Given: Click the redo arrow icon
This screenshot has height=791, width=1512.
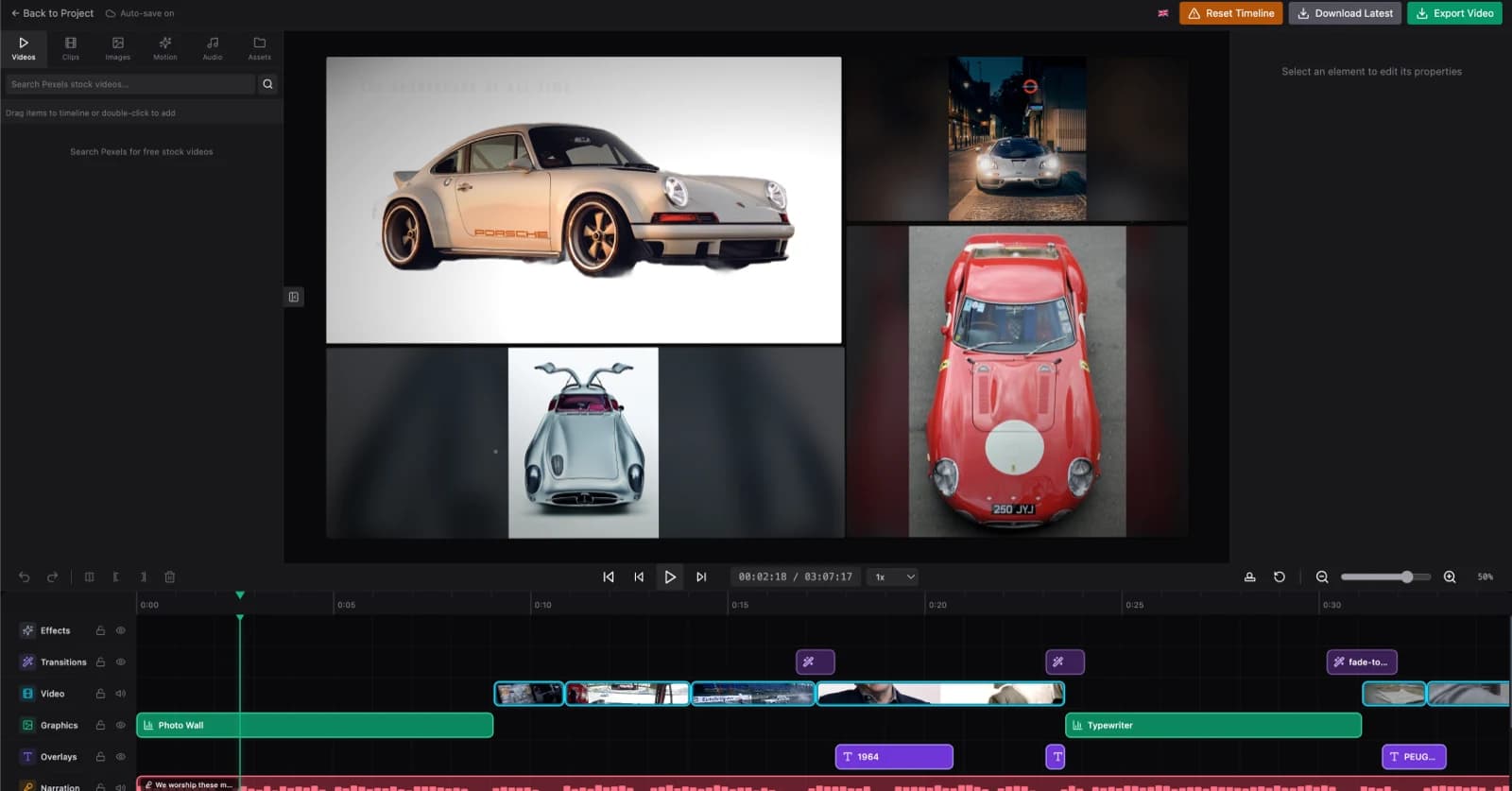Looking at the screenshot, I should [x=53, y=576].
